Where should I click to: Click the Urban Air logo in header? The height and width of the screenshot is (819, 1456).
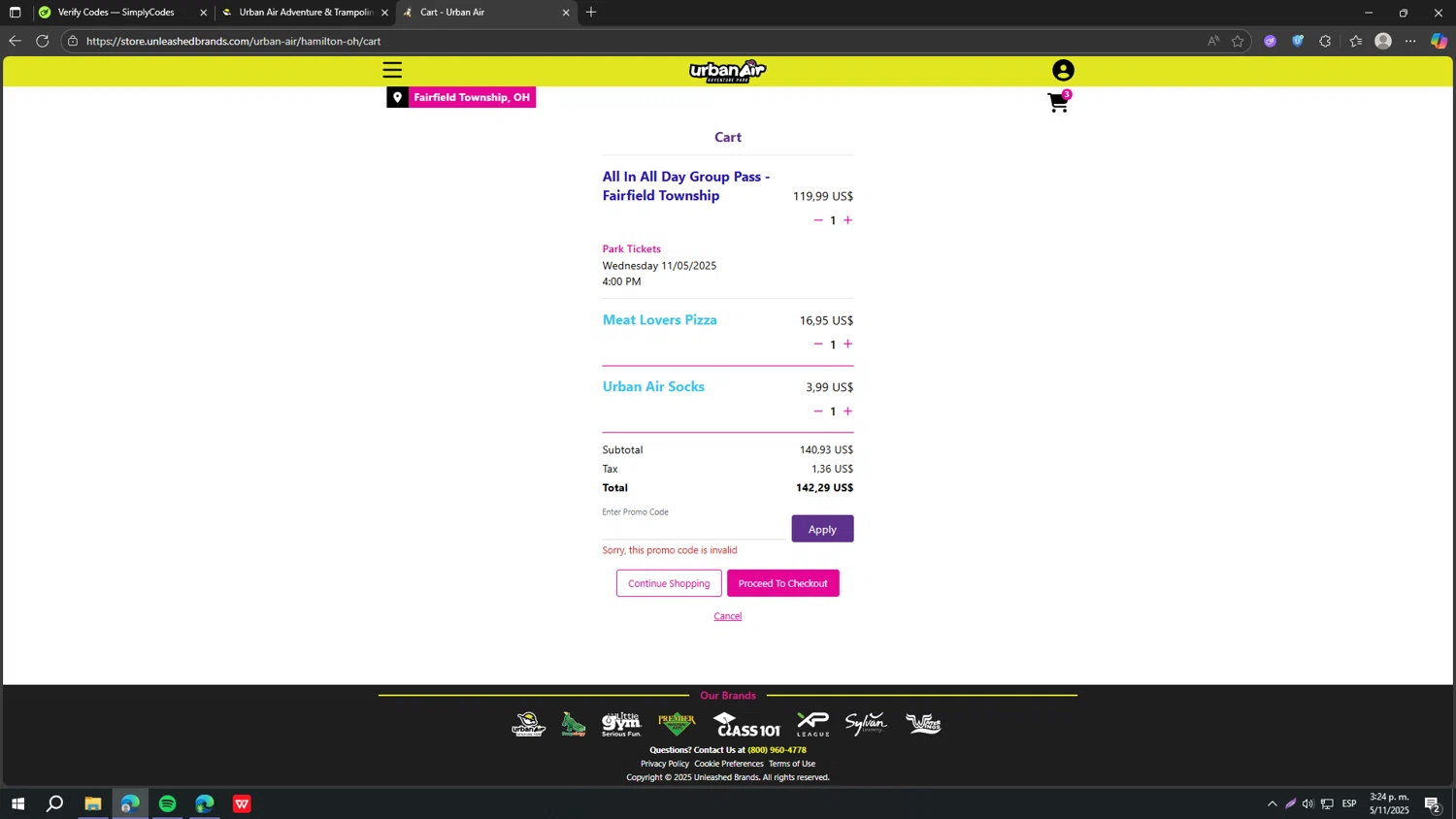[728, 71]
